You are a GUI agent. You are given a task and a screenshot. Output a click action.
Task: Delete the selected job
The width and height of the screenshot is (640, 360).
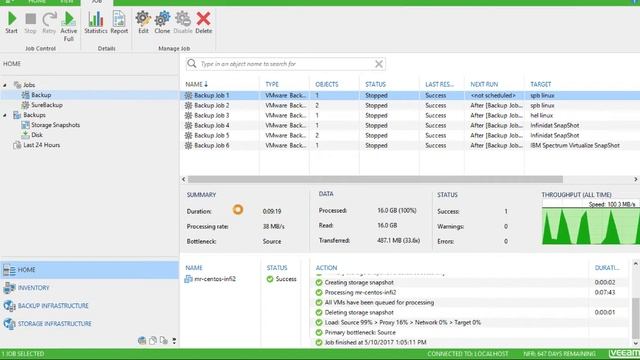coord(203,23)
